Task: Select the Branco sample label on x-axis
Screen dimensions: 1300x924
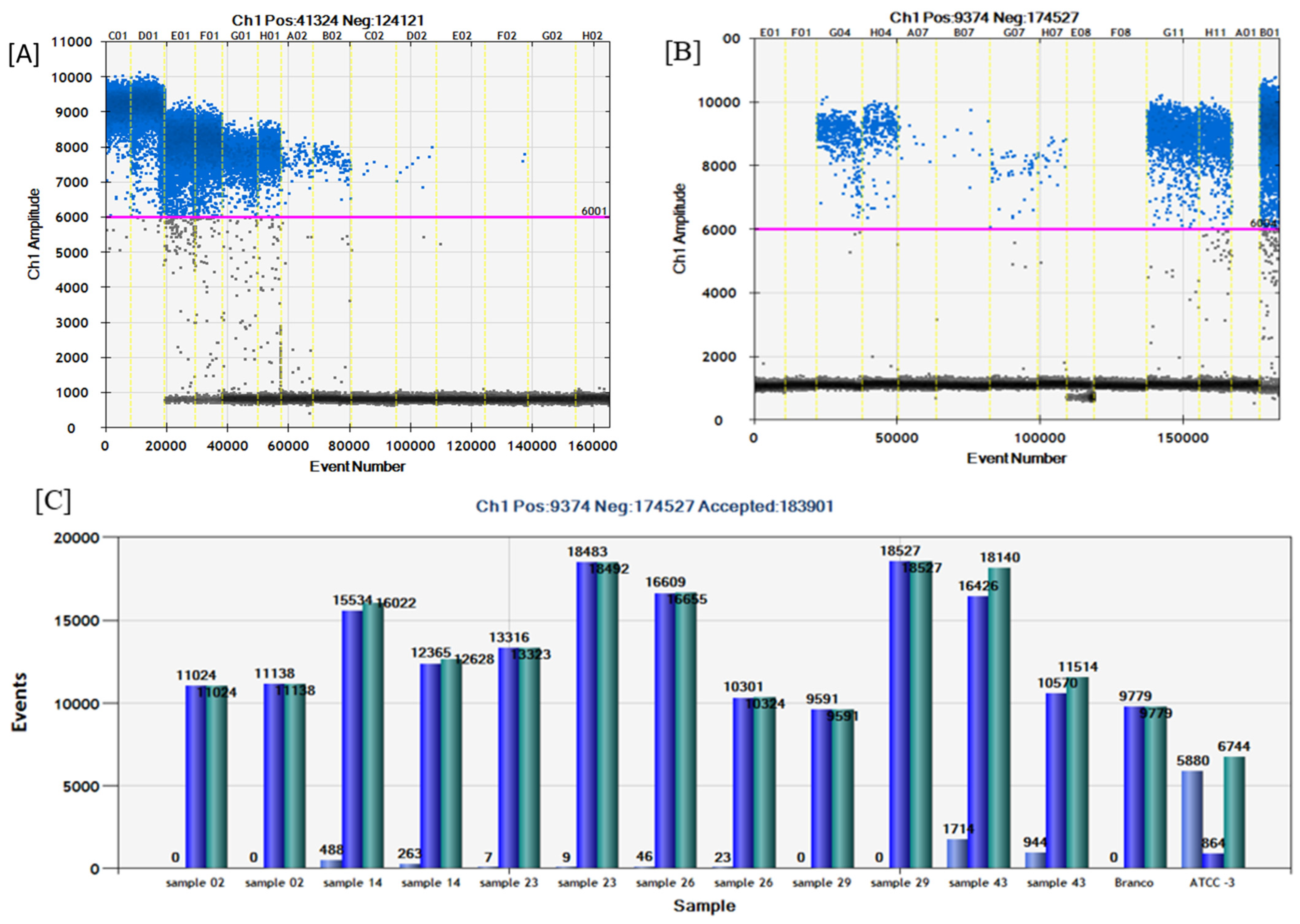Action: 1134,882
